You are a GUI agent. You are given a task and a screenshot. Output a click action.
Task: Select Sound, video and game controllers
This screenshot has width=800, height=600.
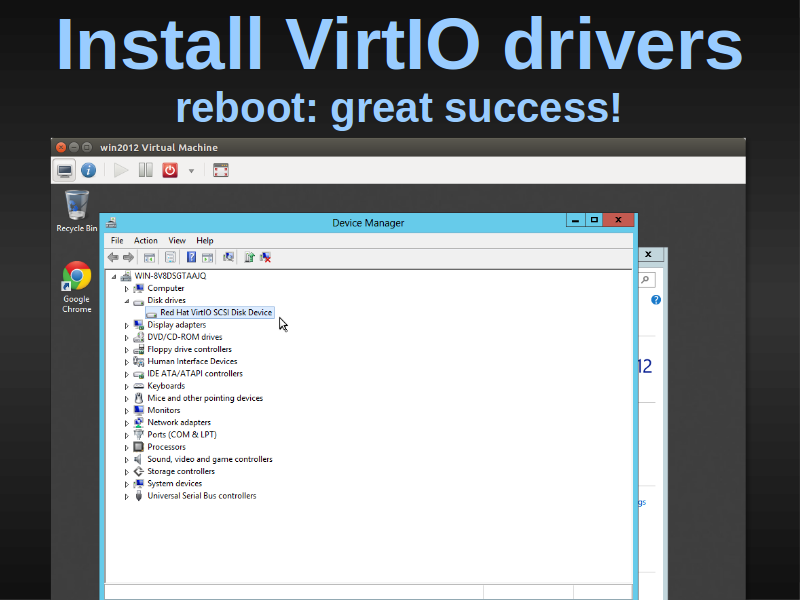tap(210, 459)
